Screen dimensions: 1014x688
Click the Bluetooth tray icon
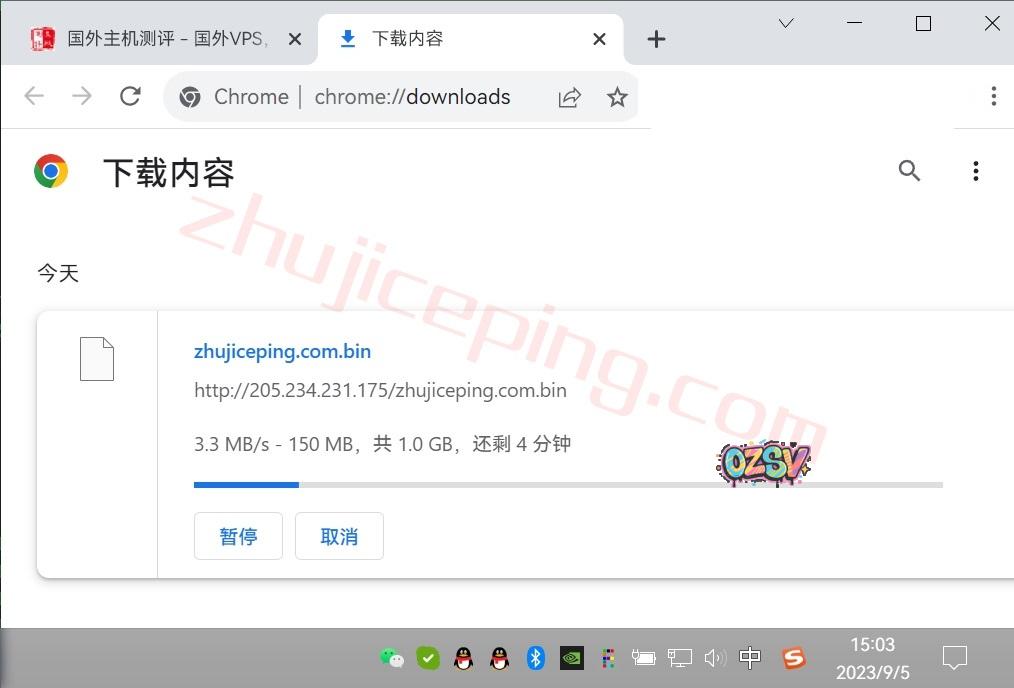pyautogui.click(x=535, y=658)
